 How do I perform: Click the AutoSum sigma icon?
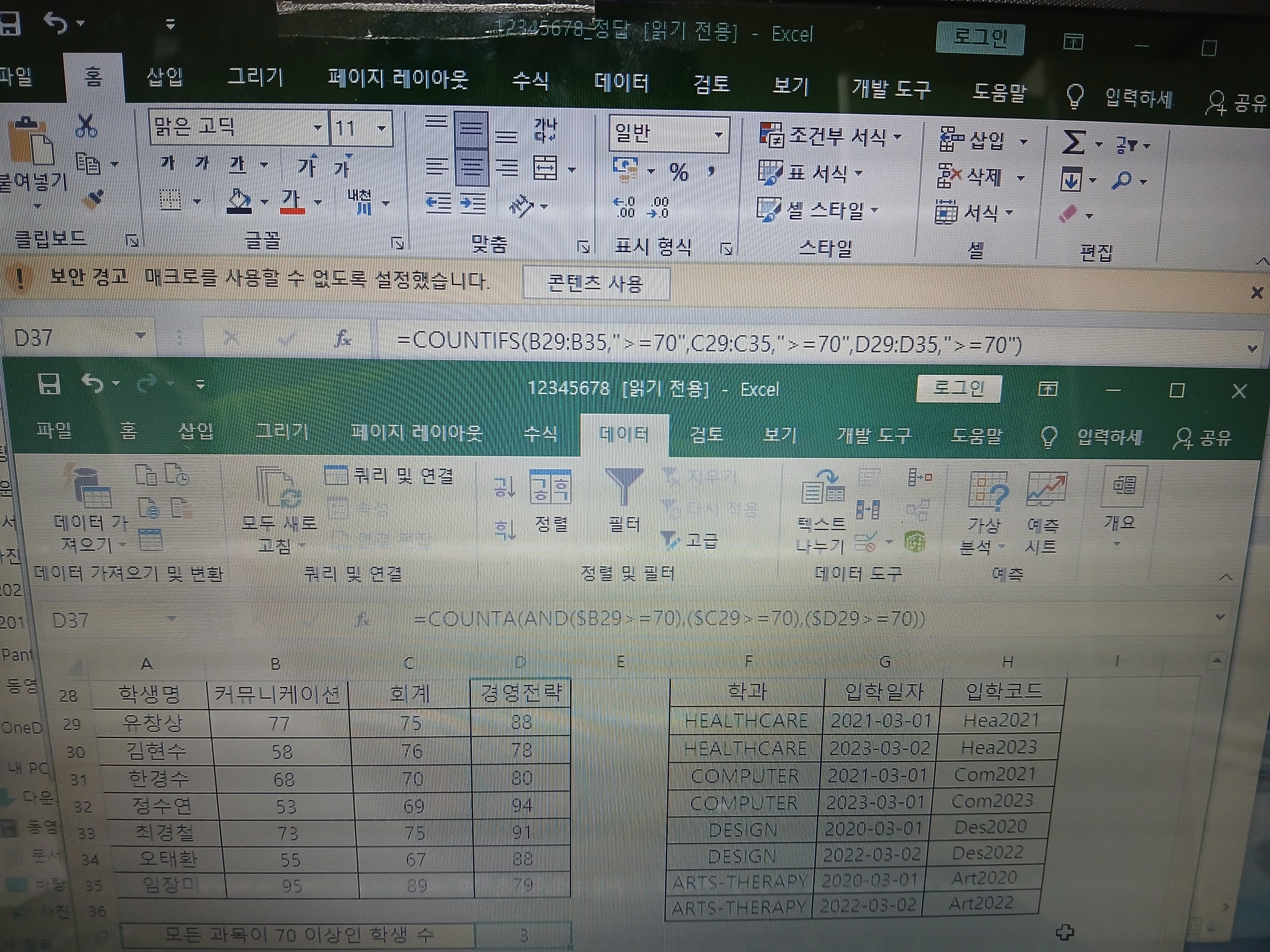1073,142
